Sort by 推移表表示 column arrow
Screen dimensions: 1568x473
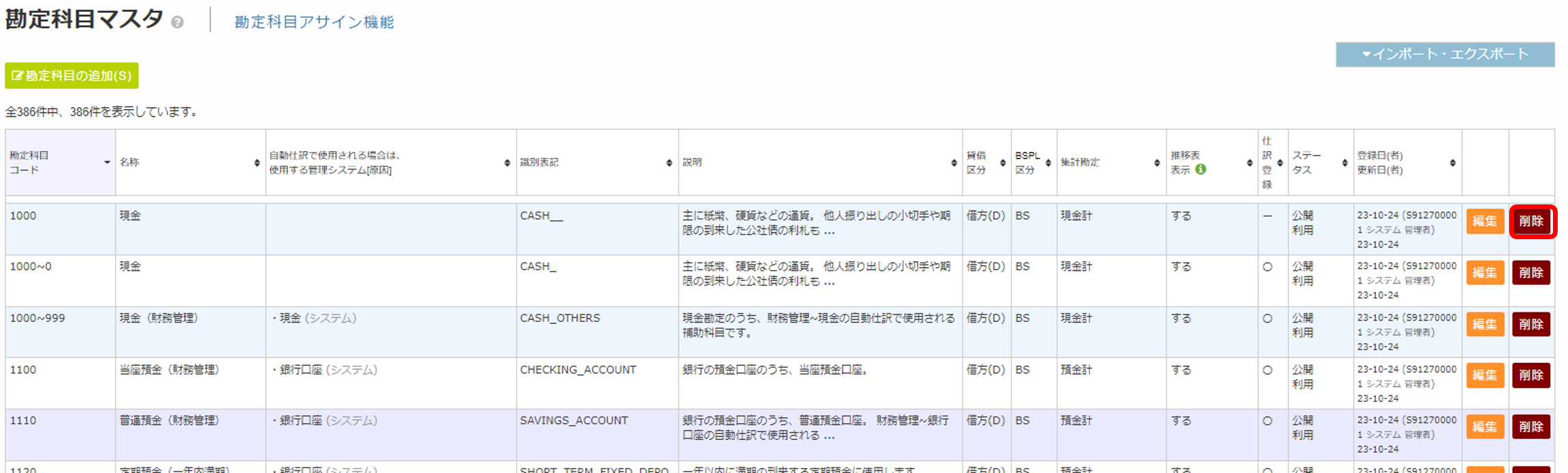pos(1249,163)
